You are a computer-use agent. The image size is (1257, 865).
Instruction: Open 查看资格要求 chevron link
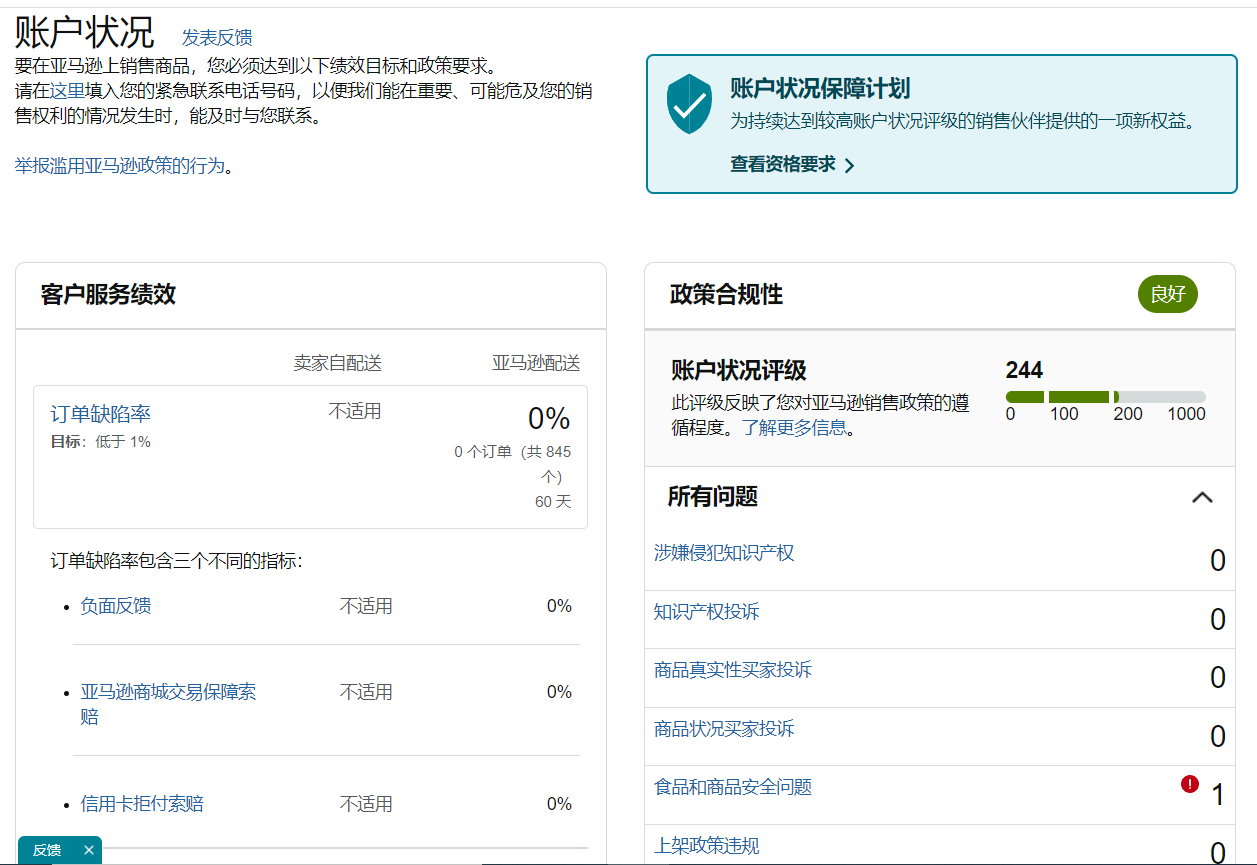point(792,165)
